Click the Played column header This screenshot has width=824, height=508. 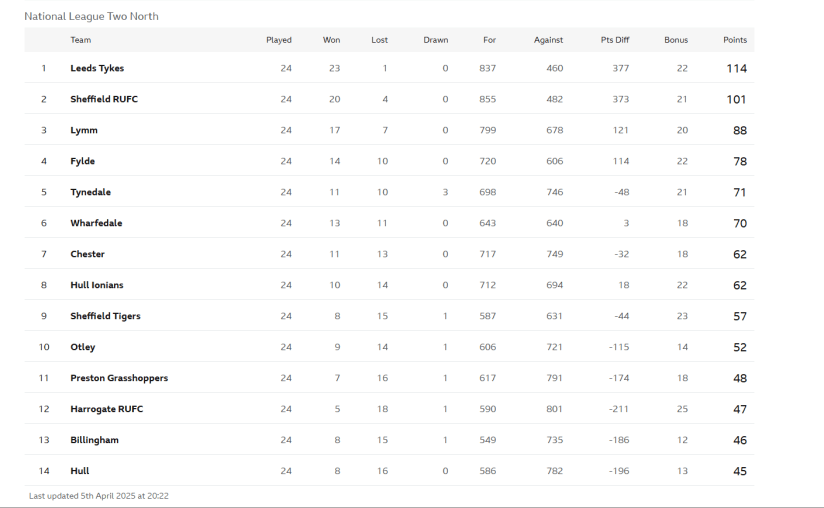pos(279,40)
